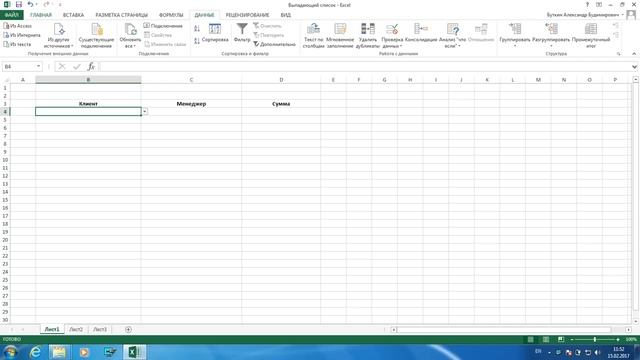Launch Текст по столбцам wizard

313,36
